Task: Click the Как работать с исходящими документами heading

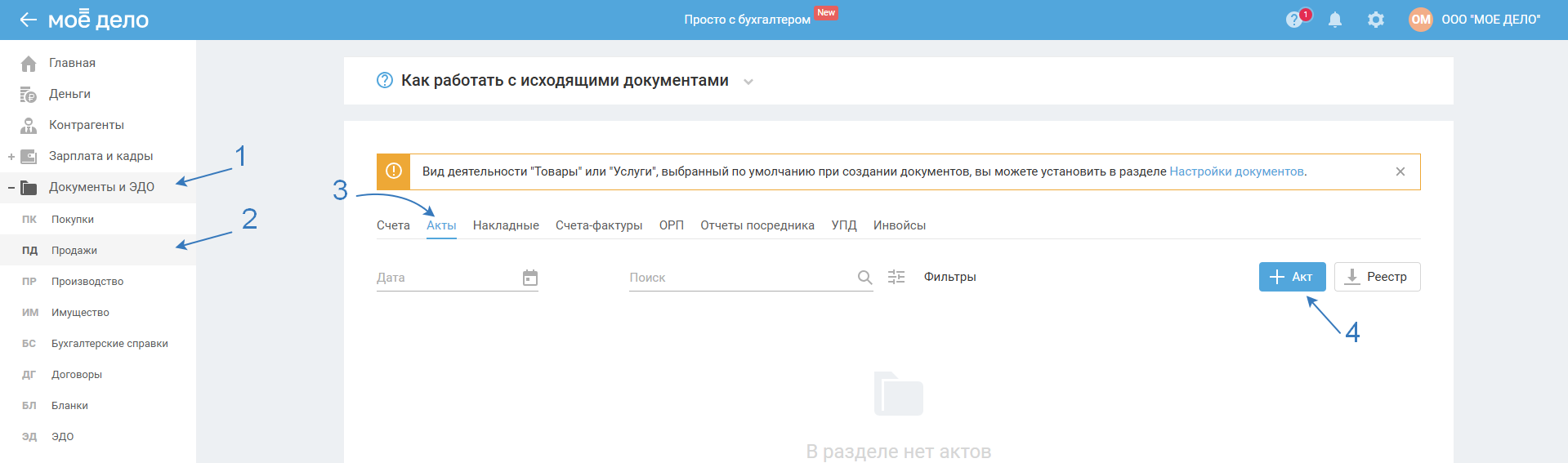Action: pyautogui.click(x=565, y=80)
